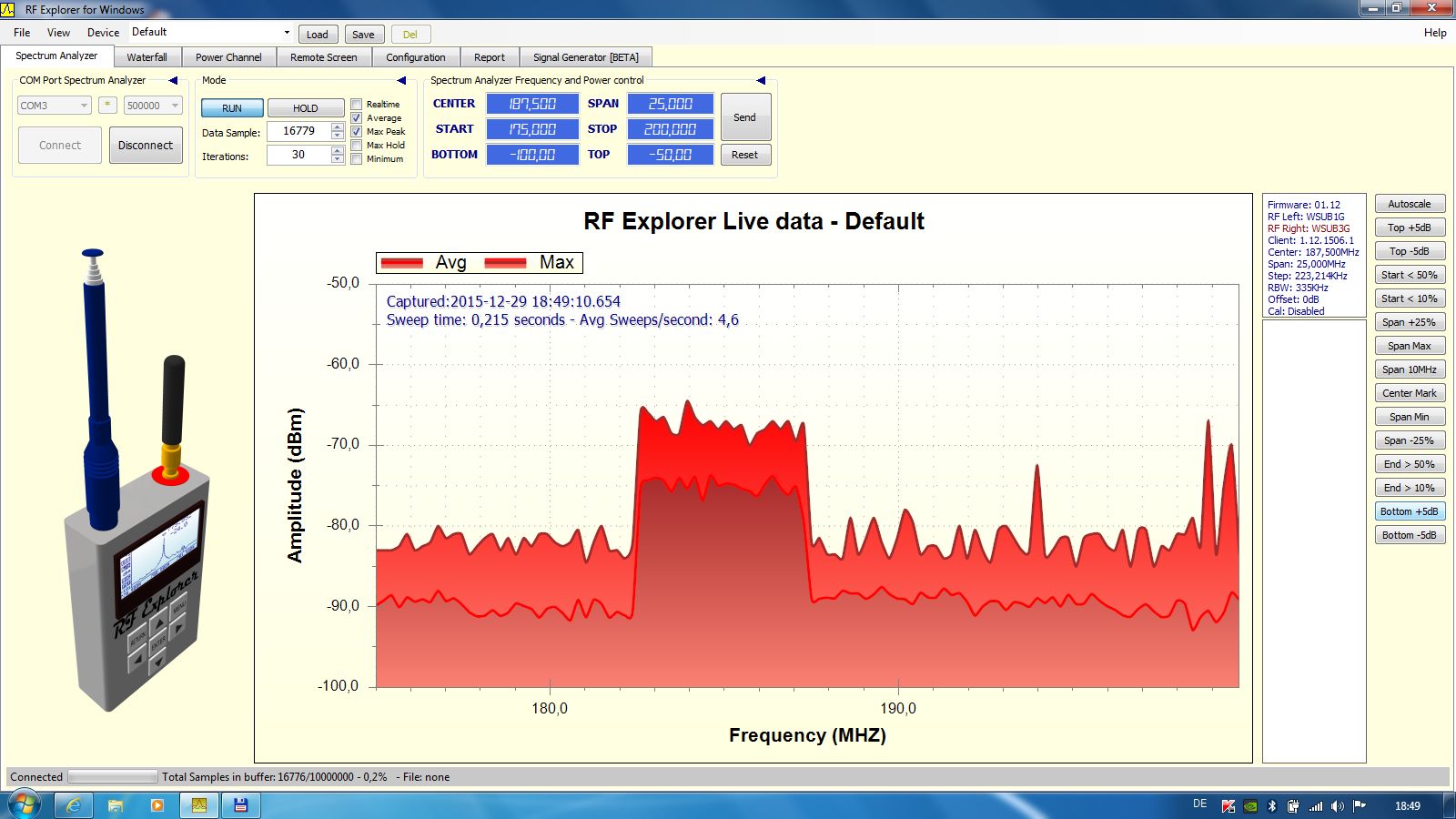Enable the Realtime checkbox
Image resolution: width=1456 pixels, height=819 pixels.
[357, 105]
